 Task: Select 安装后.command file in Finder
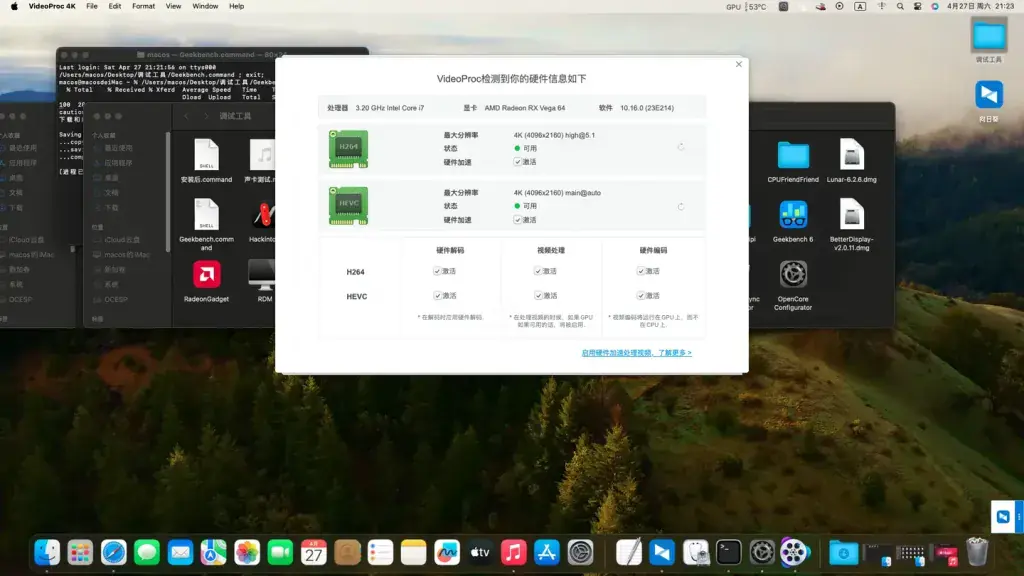point(206,161)
